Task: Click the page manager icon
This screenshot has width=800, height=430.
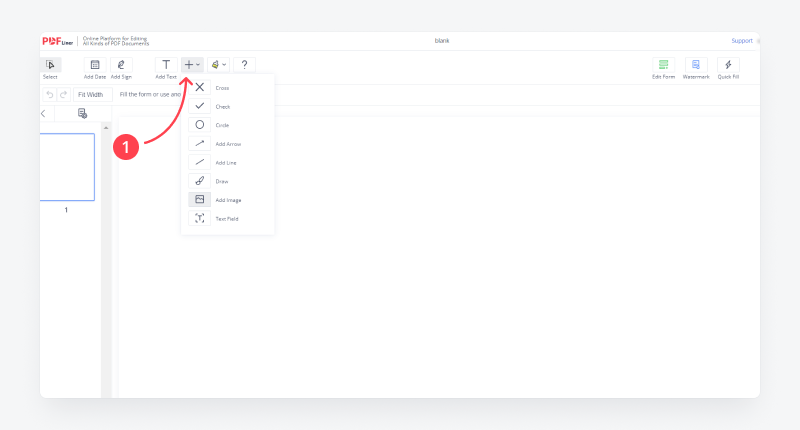Action: click(x=82, y=113)
